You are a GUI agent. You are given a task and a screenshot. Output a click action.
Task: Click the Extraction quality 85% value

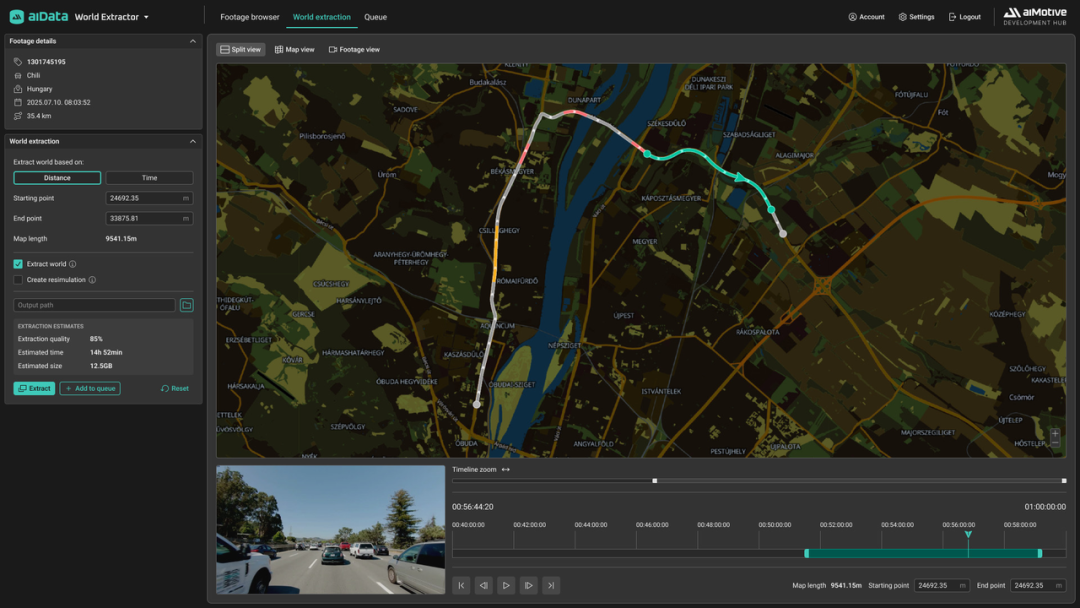pyautogui.click(x=96, y=339)
